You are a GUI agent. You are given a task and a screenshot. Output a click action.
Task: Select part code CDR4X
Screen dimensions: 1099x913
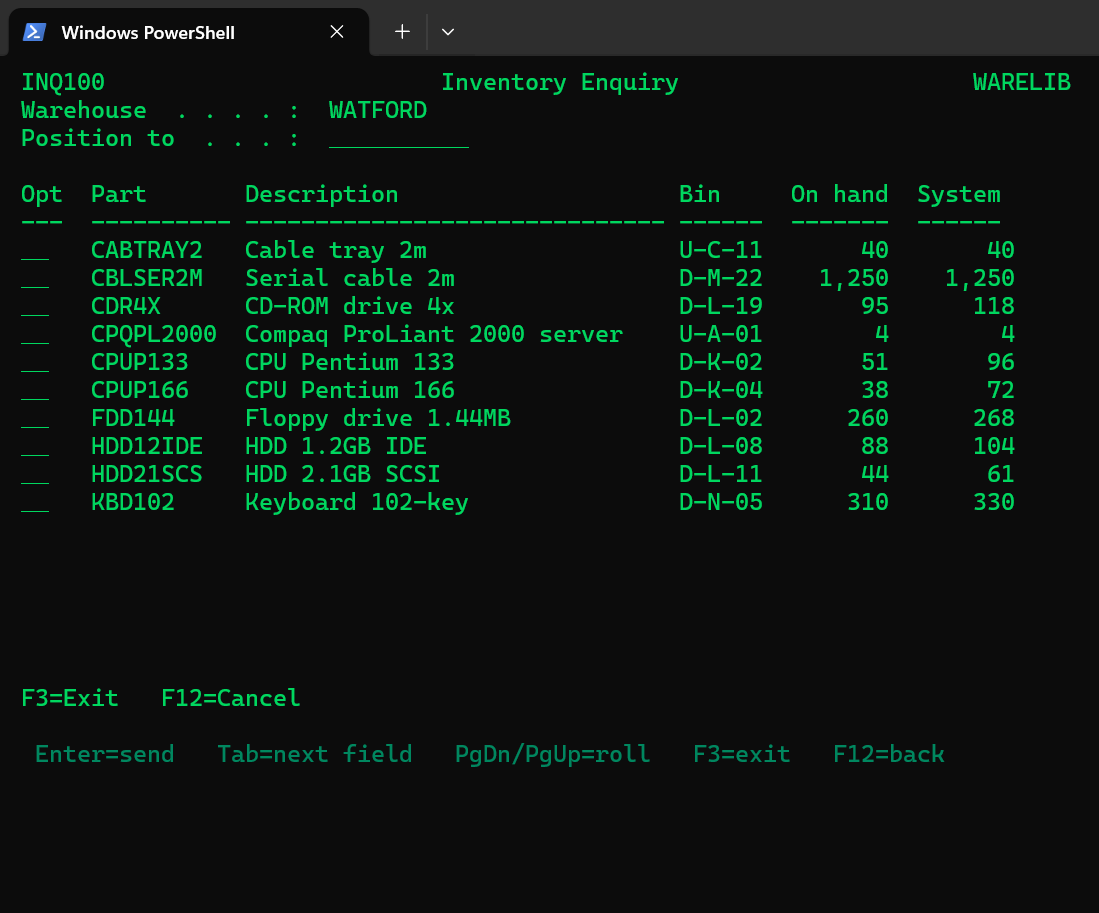click(x=125, y=306)
